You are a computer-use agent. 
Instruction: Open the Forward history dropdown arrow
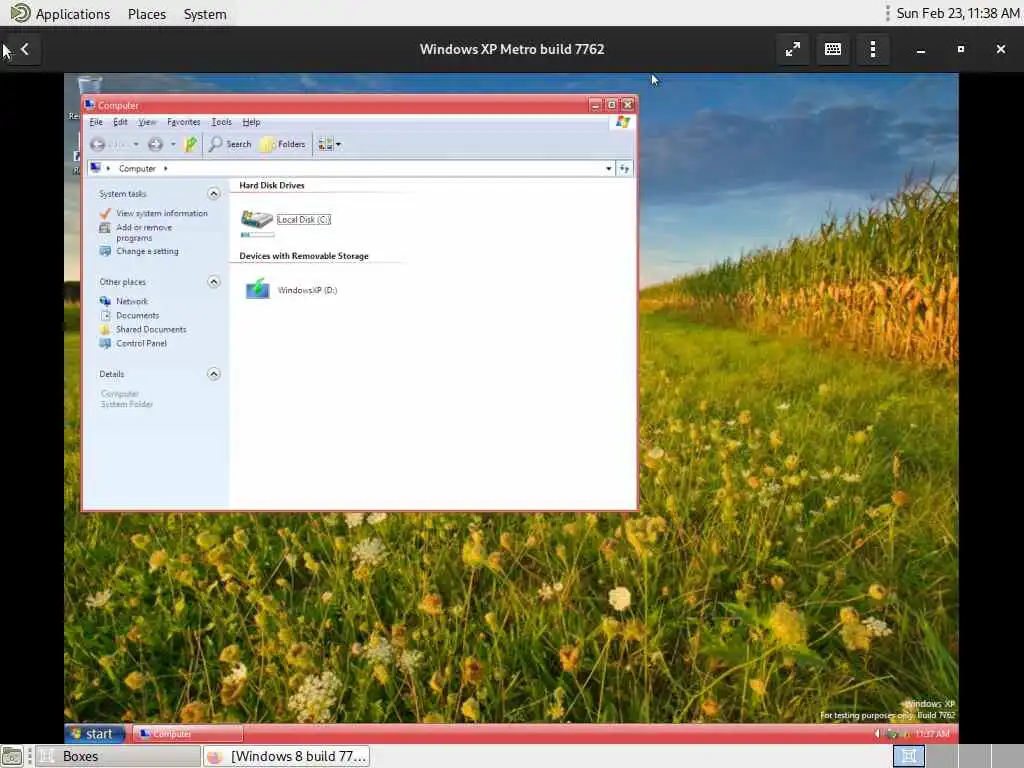pyautogui.click(x=173, y=144)
